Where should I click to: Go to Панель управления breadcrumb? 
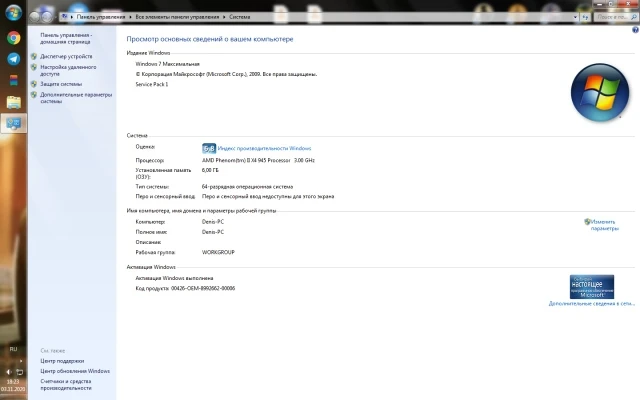pos(101,17)
